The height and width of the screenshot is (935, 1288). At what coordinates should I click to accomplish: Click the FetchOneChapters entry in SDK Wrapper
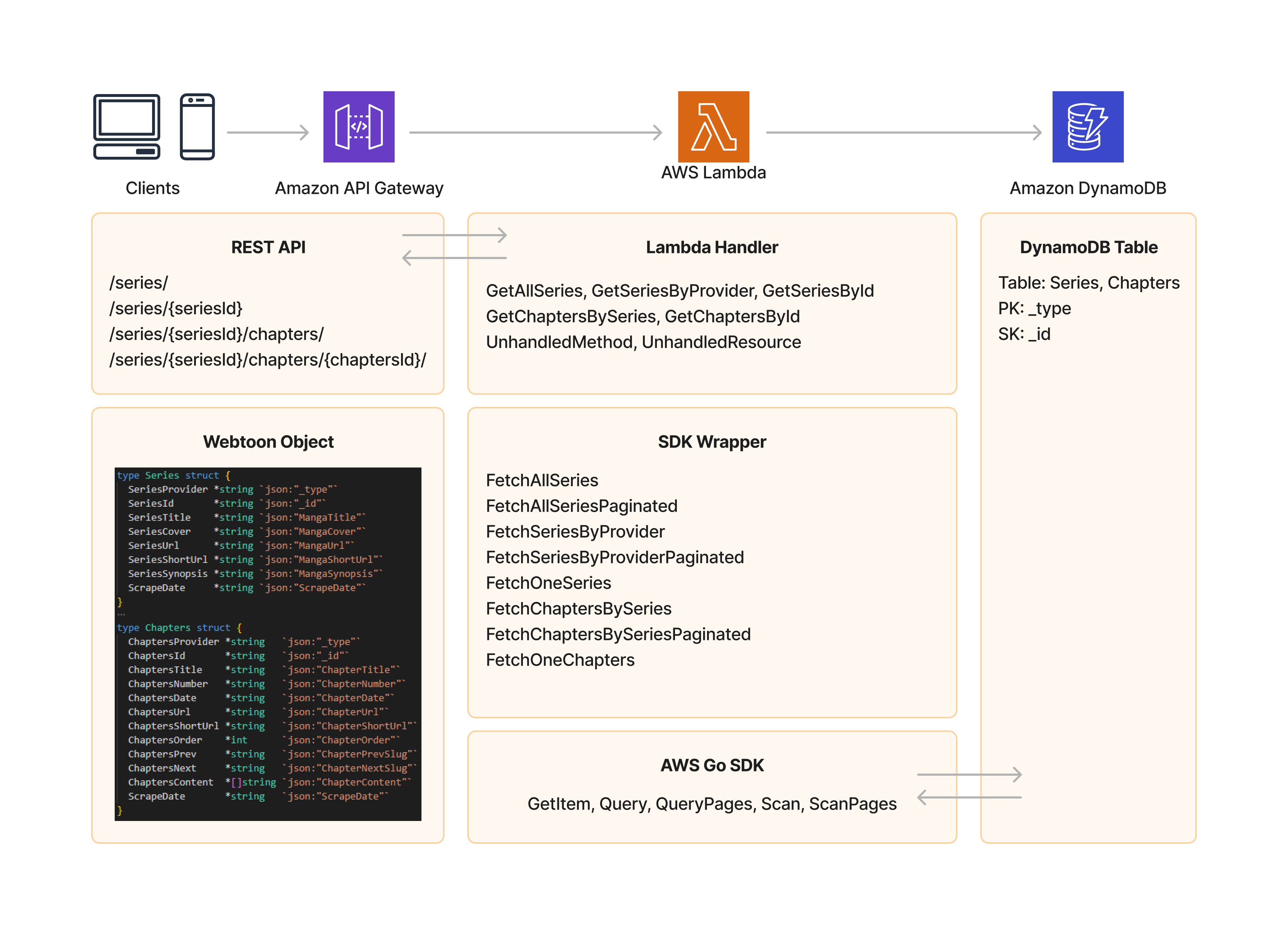560,660
